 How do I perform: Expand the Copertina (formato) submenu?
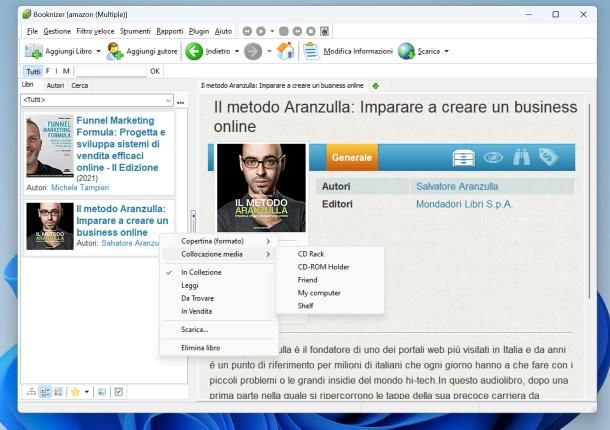click(x=219, y=241)
